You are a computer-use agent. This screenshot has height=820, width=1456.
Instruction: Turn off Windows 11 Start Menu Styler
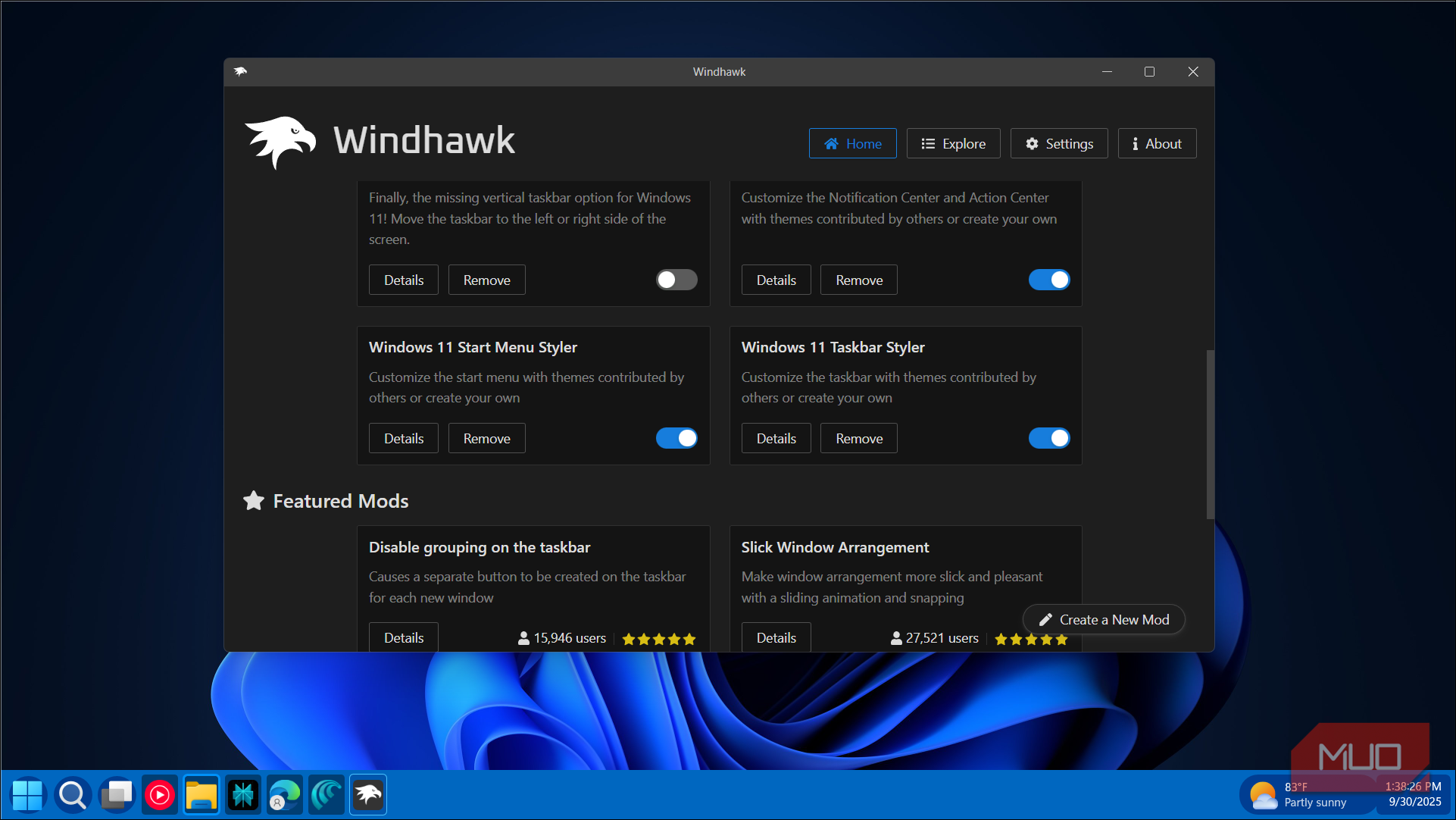click(x=676, y=438)
